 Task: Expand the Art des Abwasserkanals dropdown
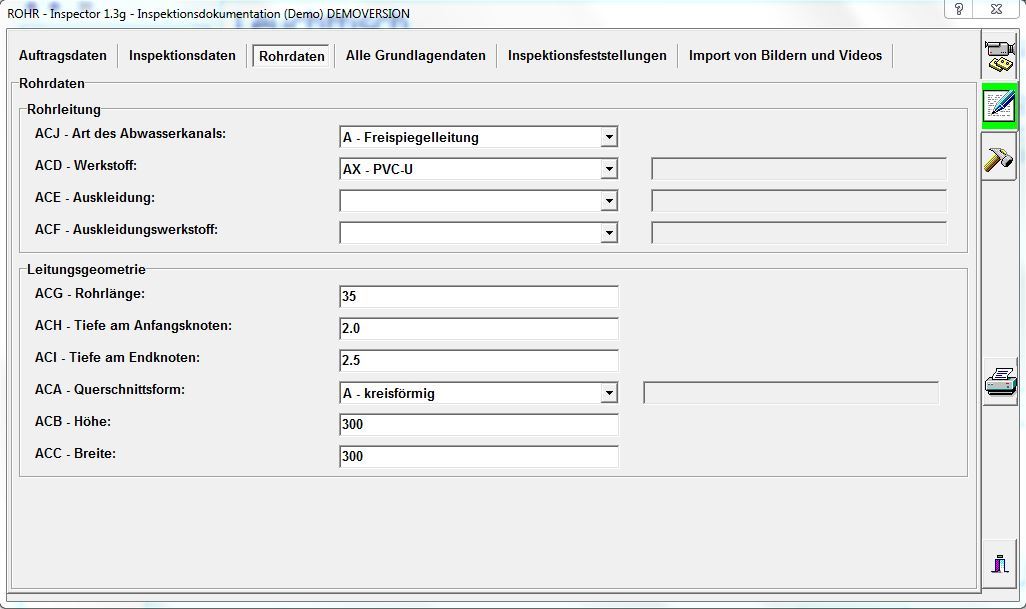coord(609,137)
